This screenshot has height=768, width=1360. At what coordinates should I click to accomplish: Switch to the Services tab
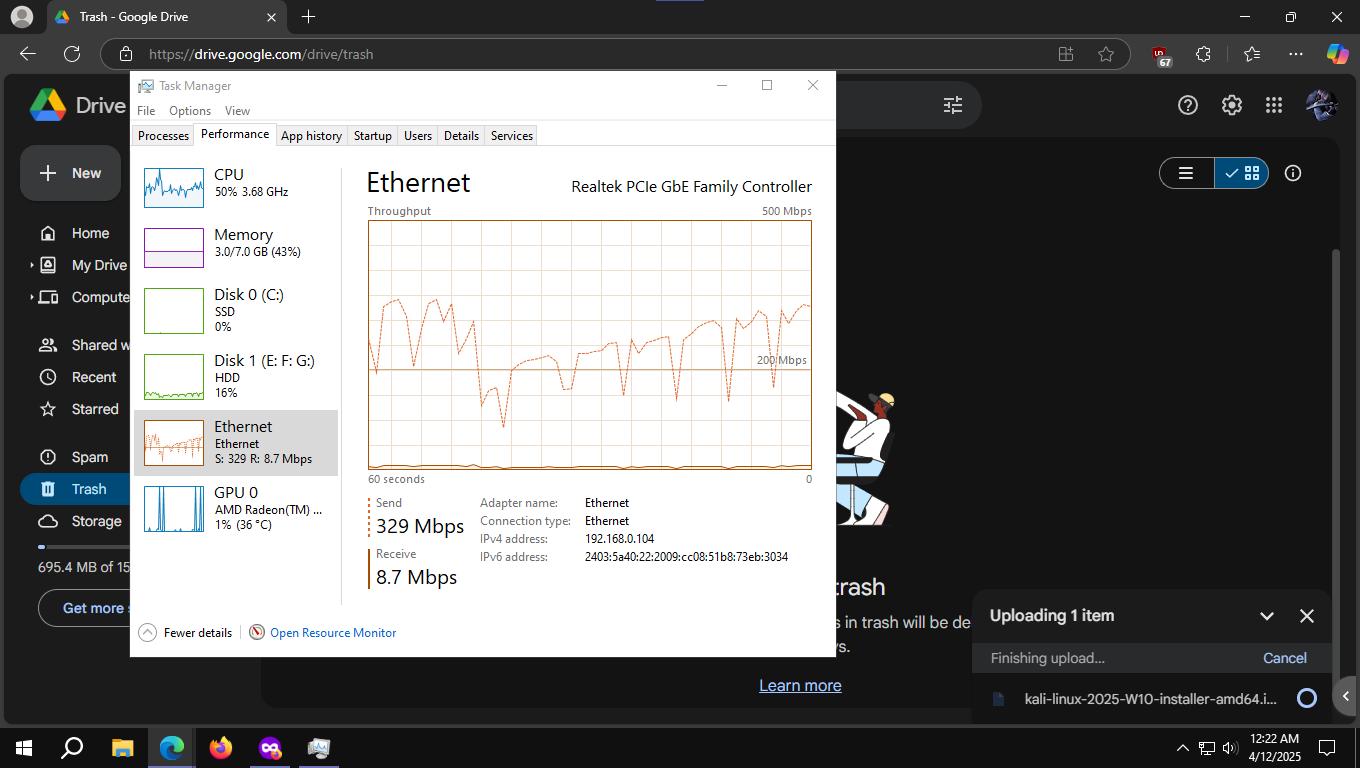coord(512,136)
